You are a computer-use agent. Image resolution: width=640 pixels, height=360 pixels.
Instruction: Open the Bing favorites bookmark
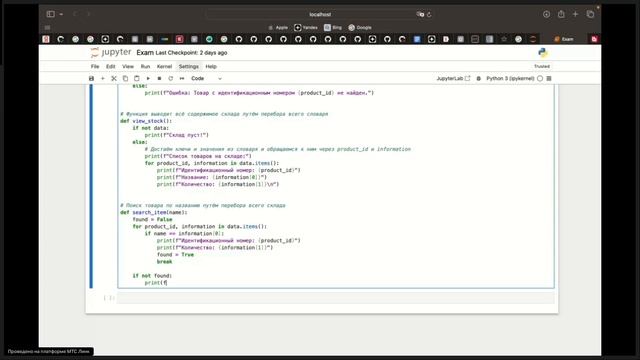point(333,28)
